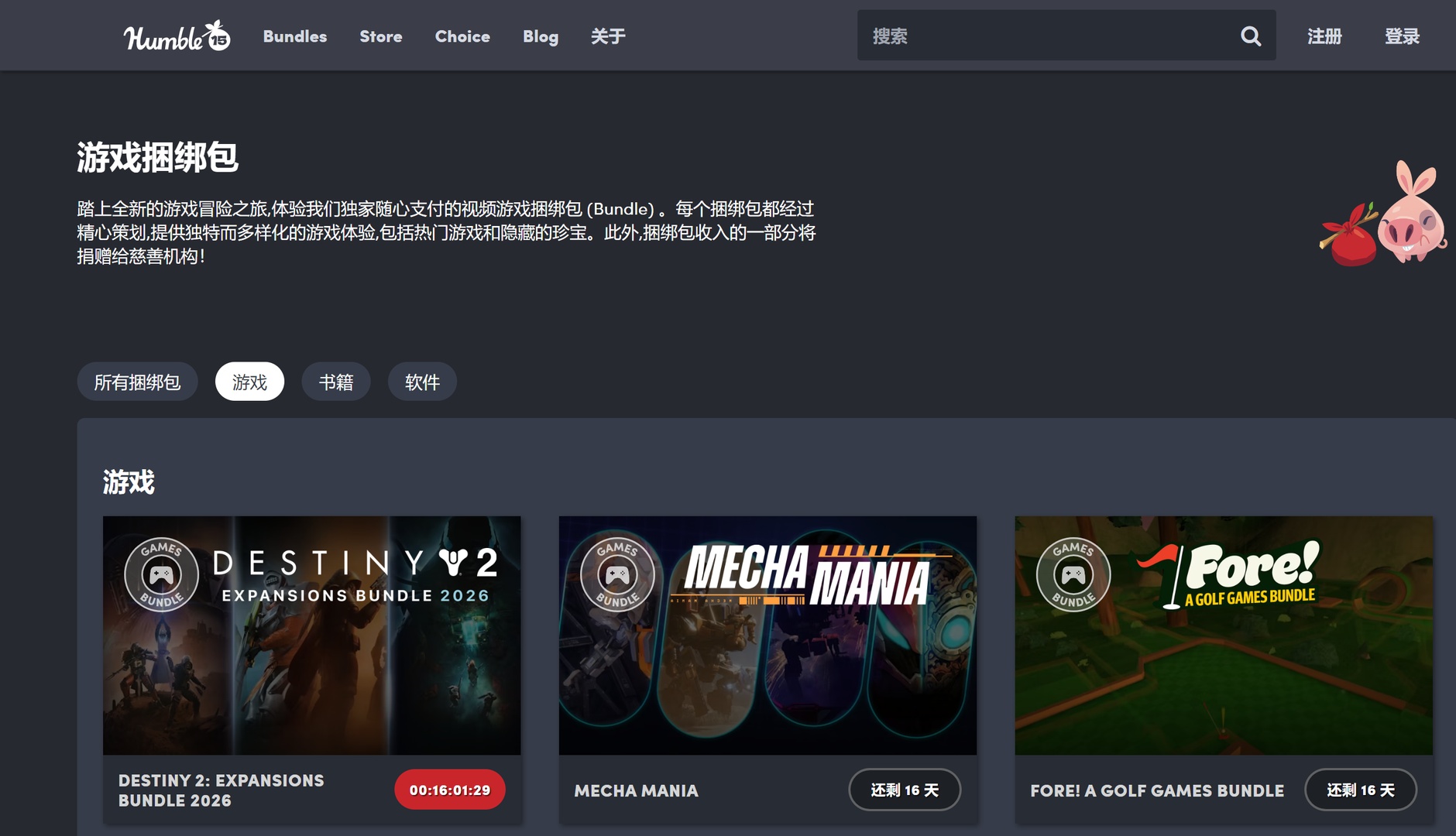
Task: Click the Games Bundle badge on Fore! card
Action: coord(1073,574)
